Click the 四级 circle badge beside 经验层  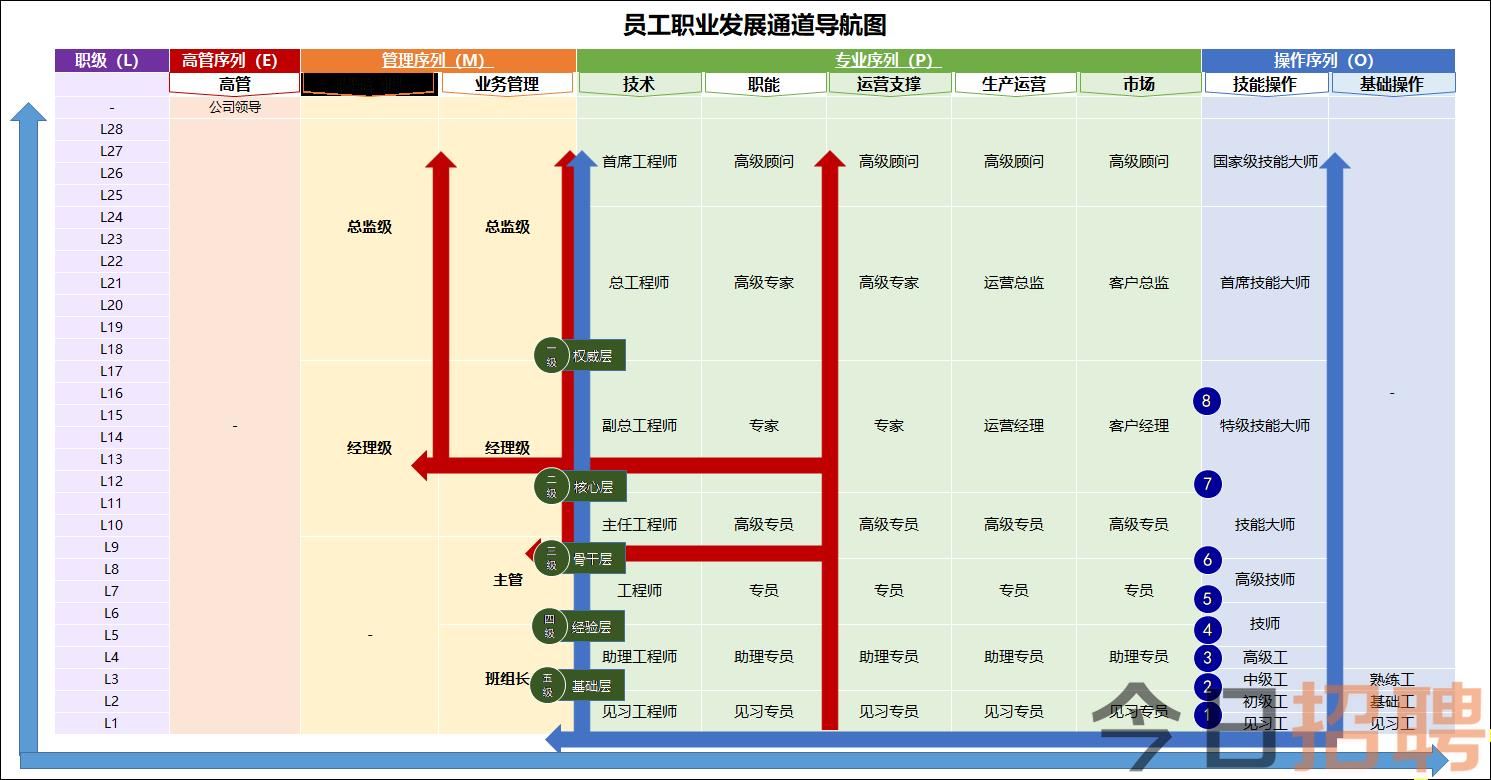(x=549, y=626)
